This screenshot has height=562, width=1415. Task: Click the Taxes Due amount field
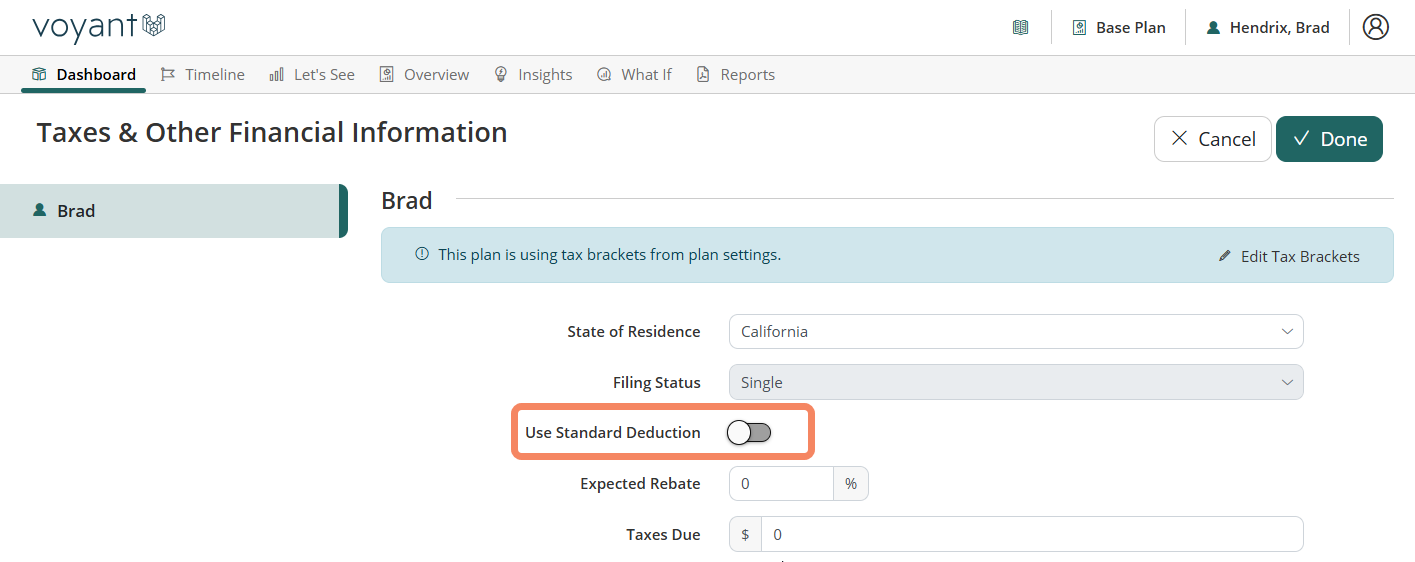pyautogui.click(x=1032, y=534)
